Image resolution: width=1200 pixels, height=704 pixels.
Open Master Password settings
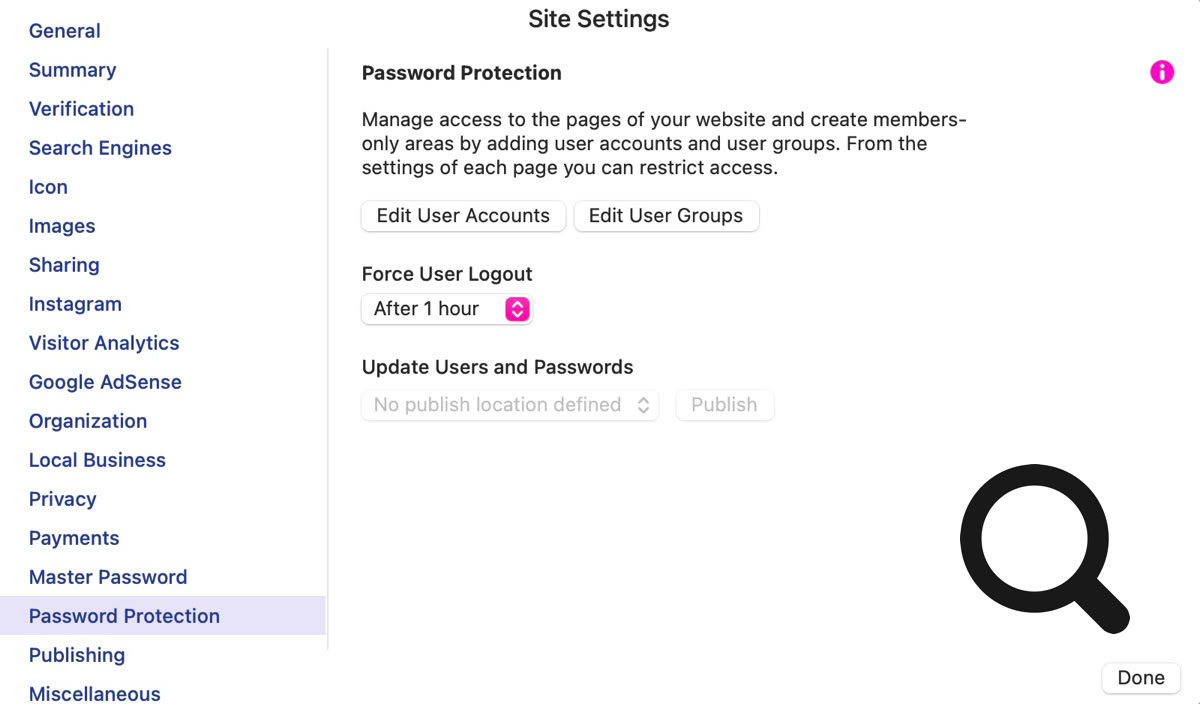[x=108, y=577]
